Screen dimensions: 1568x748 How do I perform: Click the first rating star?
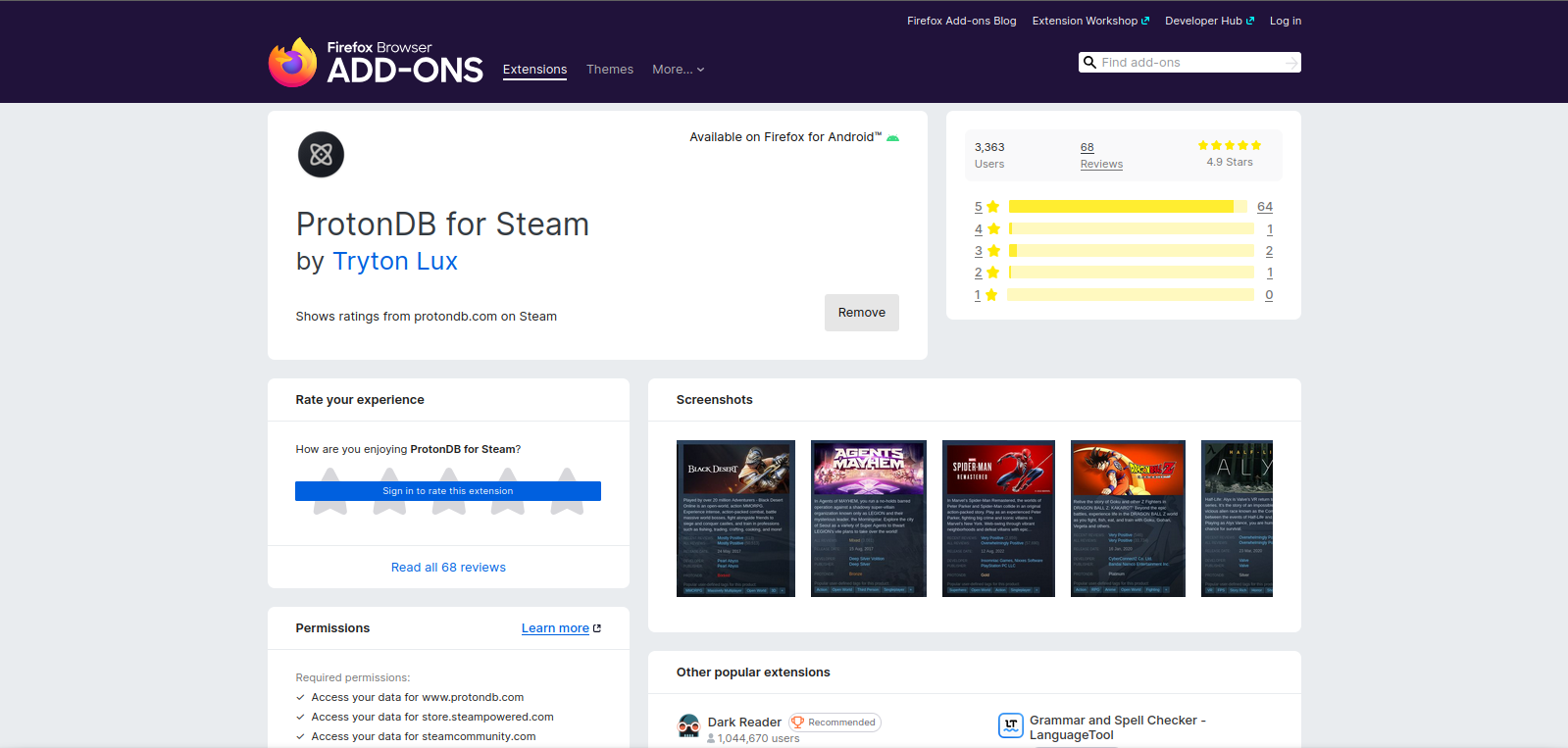pos(330,491)
